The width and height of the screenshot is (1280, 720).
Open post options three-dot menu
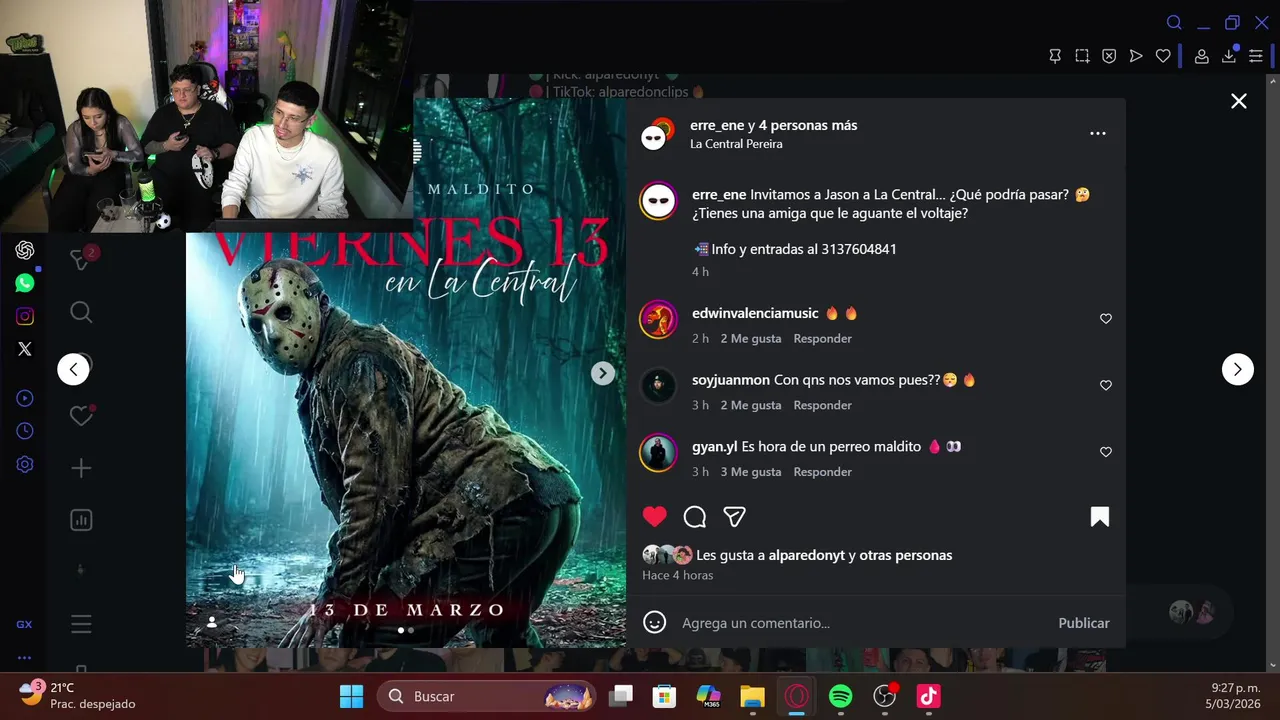pos(1098,133)
